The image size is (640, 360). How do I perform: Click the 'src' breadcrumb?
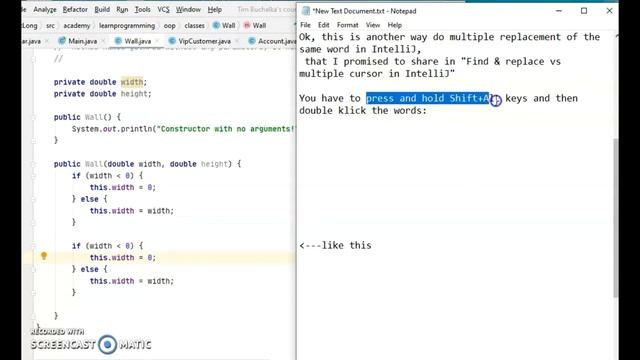pyautogui.click(x=50, y=26)
